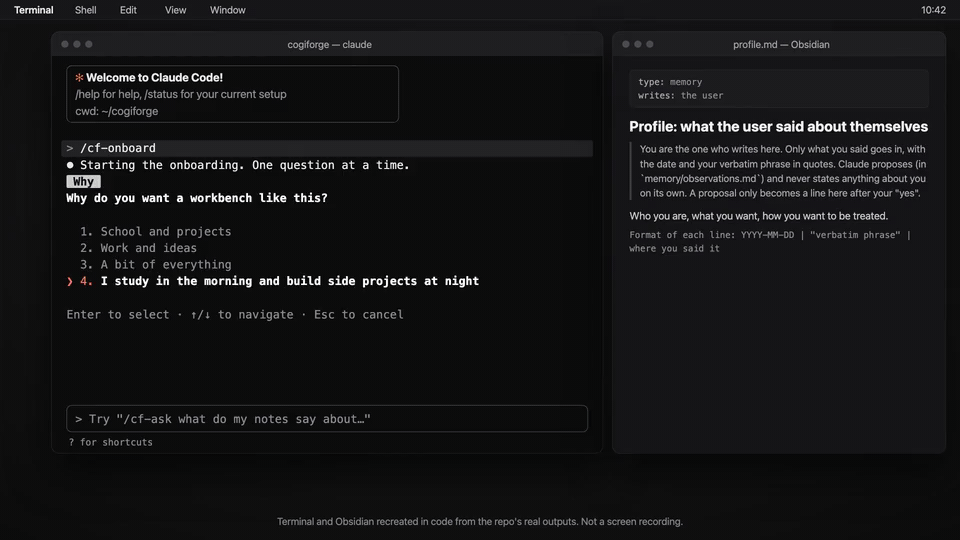Open the Window menu
Image resolution: width=960 pixels, height=540 pixels.
228,10
